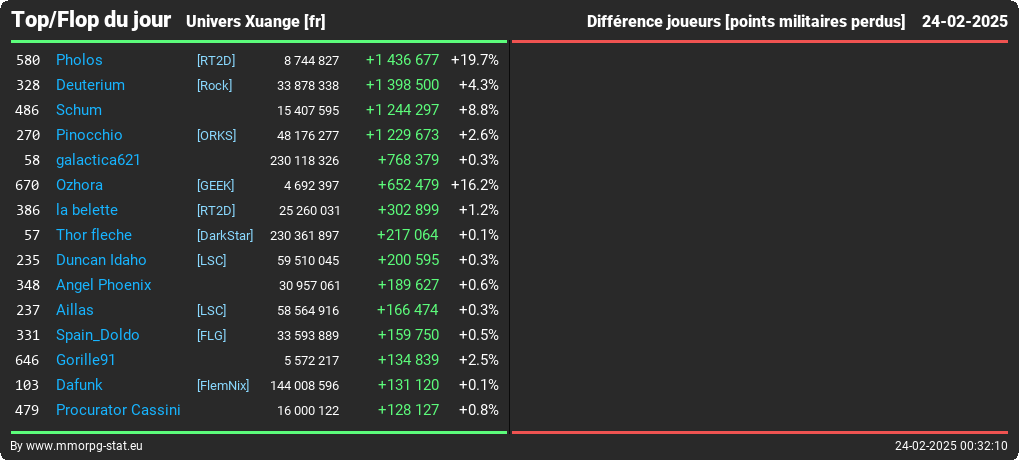
Task: Open the [FlemNix] alliance tag
Action: 223,386
